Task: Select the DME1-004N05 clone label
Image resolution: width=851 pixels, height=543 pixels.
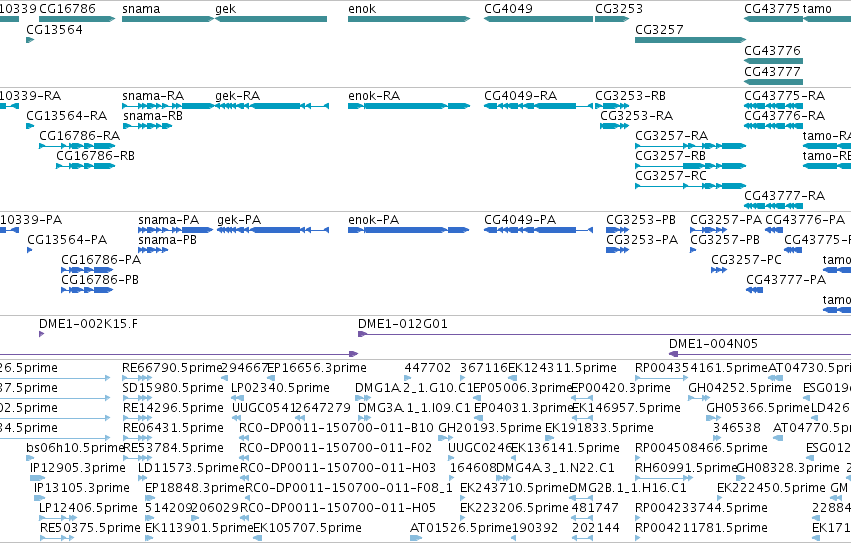Action: point(713,344)
